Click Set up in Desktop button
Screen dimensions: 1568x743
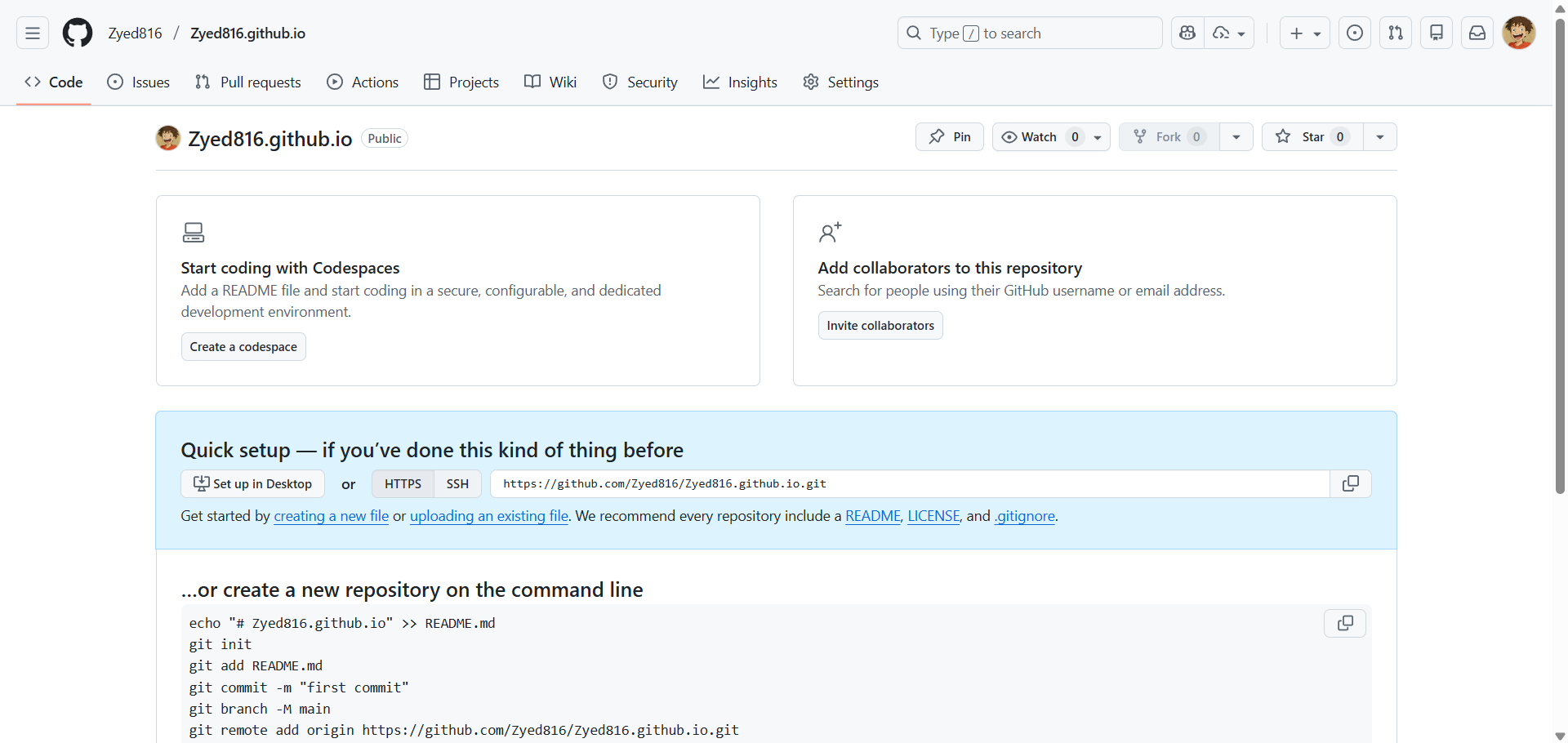(x=252, y=484)
